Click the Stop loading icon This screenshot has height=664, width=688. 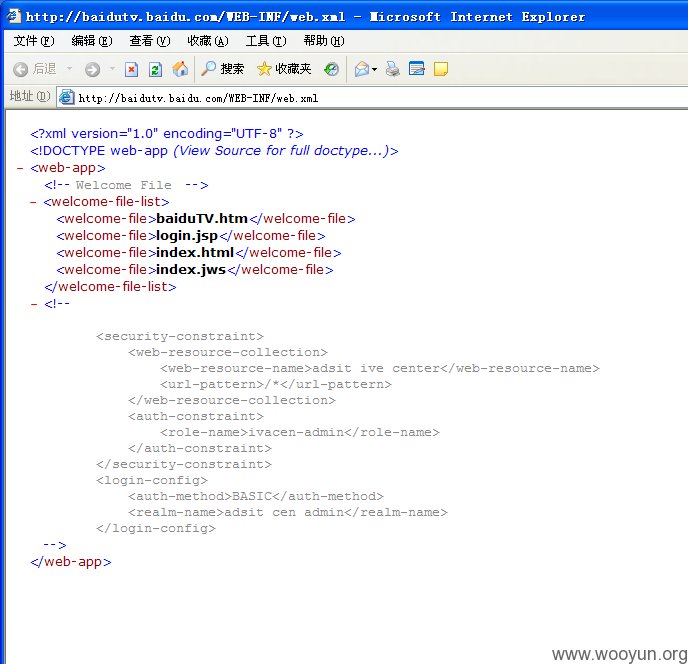pyautogui.click(x=131, y=69)
